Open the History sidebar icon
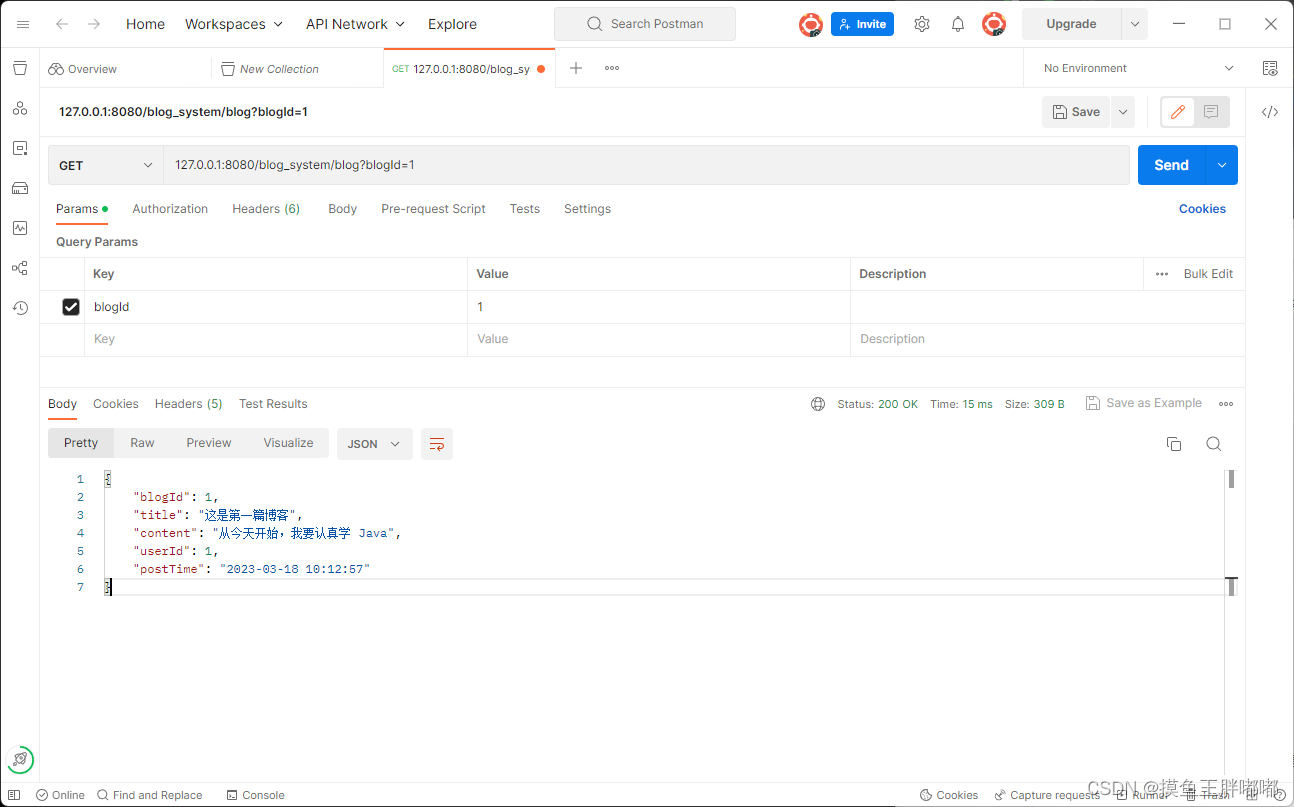The image size is (1294, 807). (20, 308)
